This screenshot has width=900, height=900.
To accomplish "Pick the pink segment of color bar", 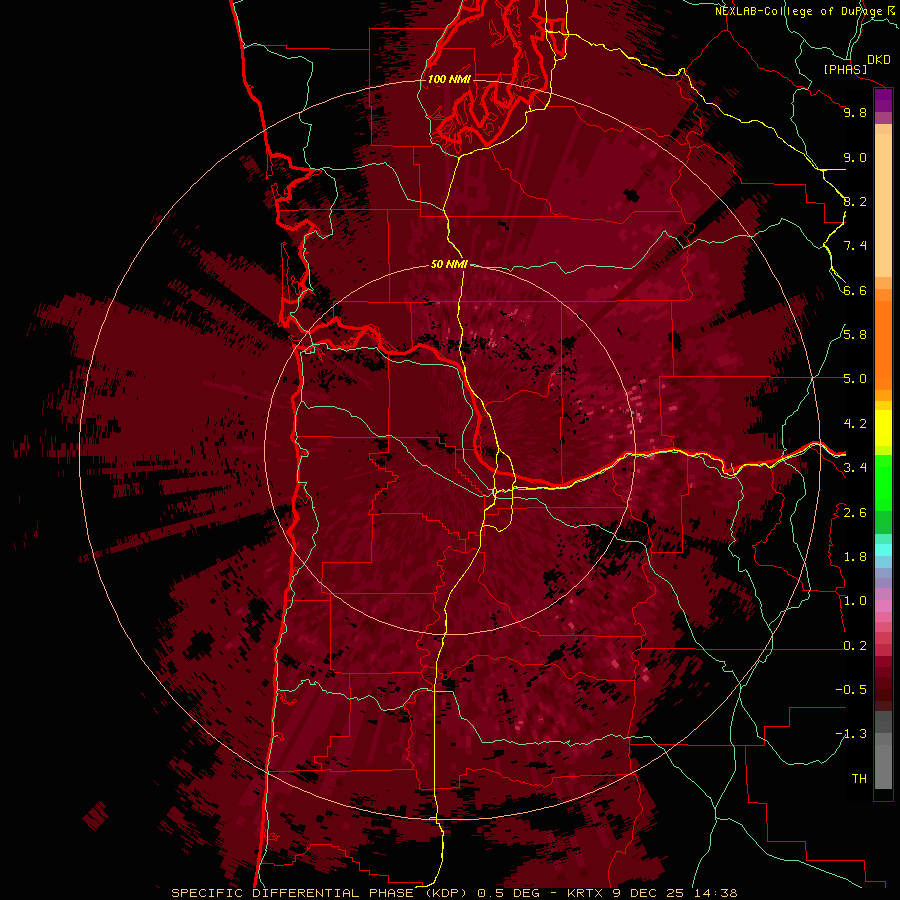I will click(x=883, y=606).
